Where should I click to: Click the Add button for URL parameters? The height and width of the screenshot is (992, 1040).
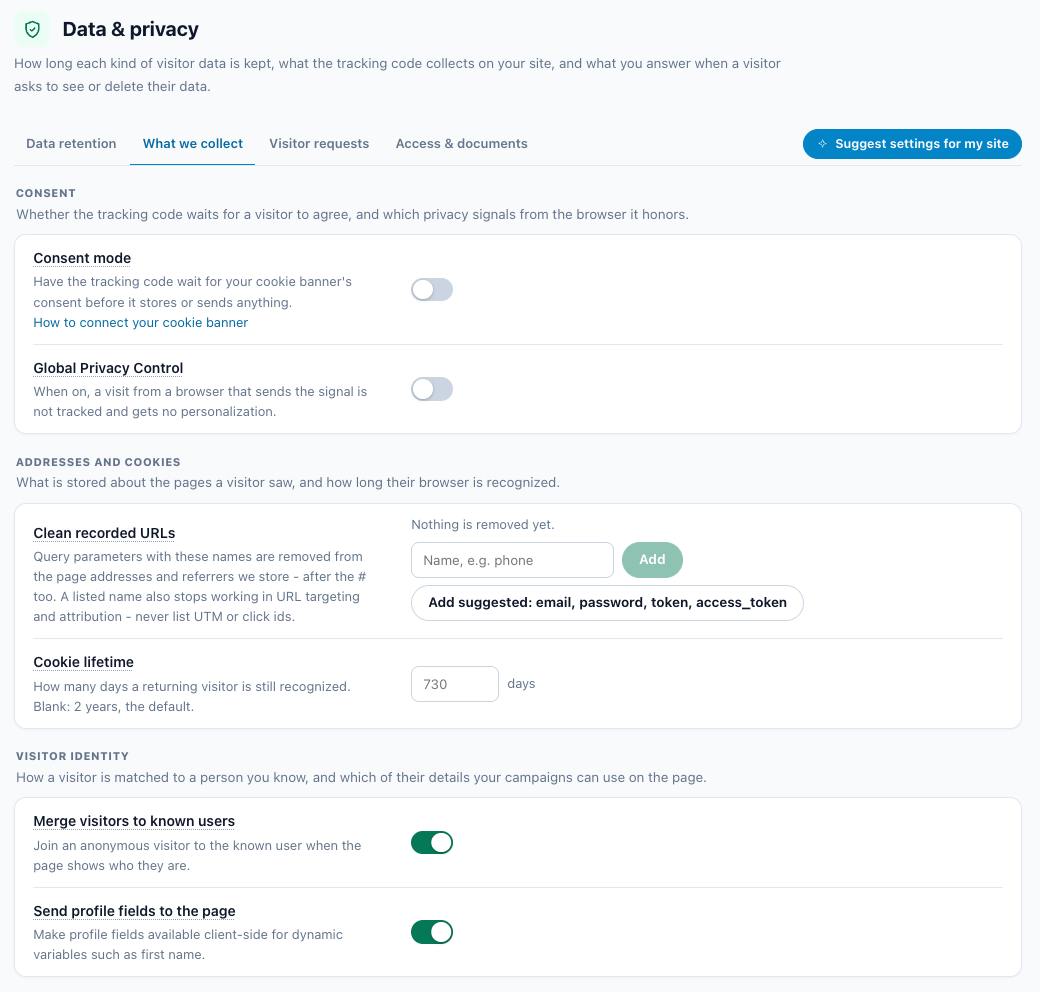tap(652, 560)
